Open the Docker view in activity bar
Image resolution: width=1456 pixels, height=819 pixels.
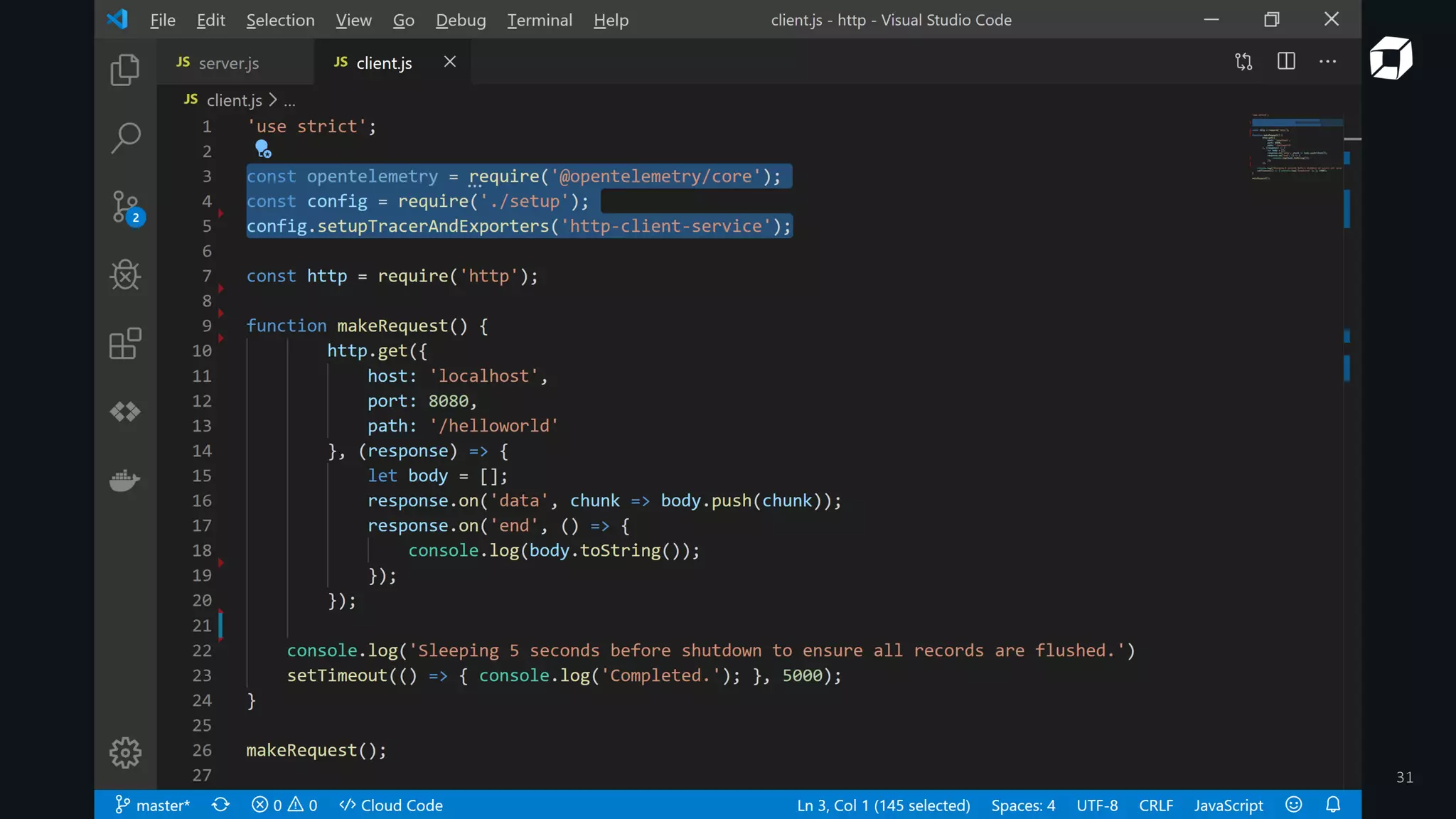[x=125, y=480]
